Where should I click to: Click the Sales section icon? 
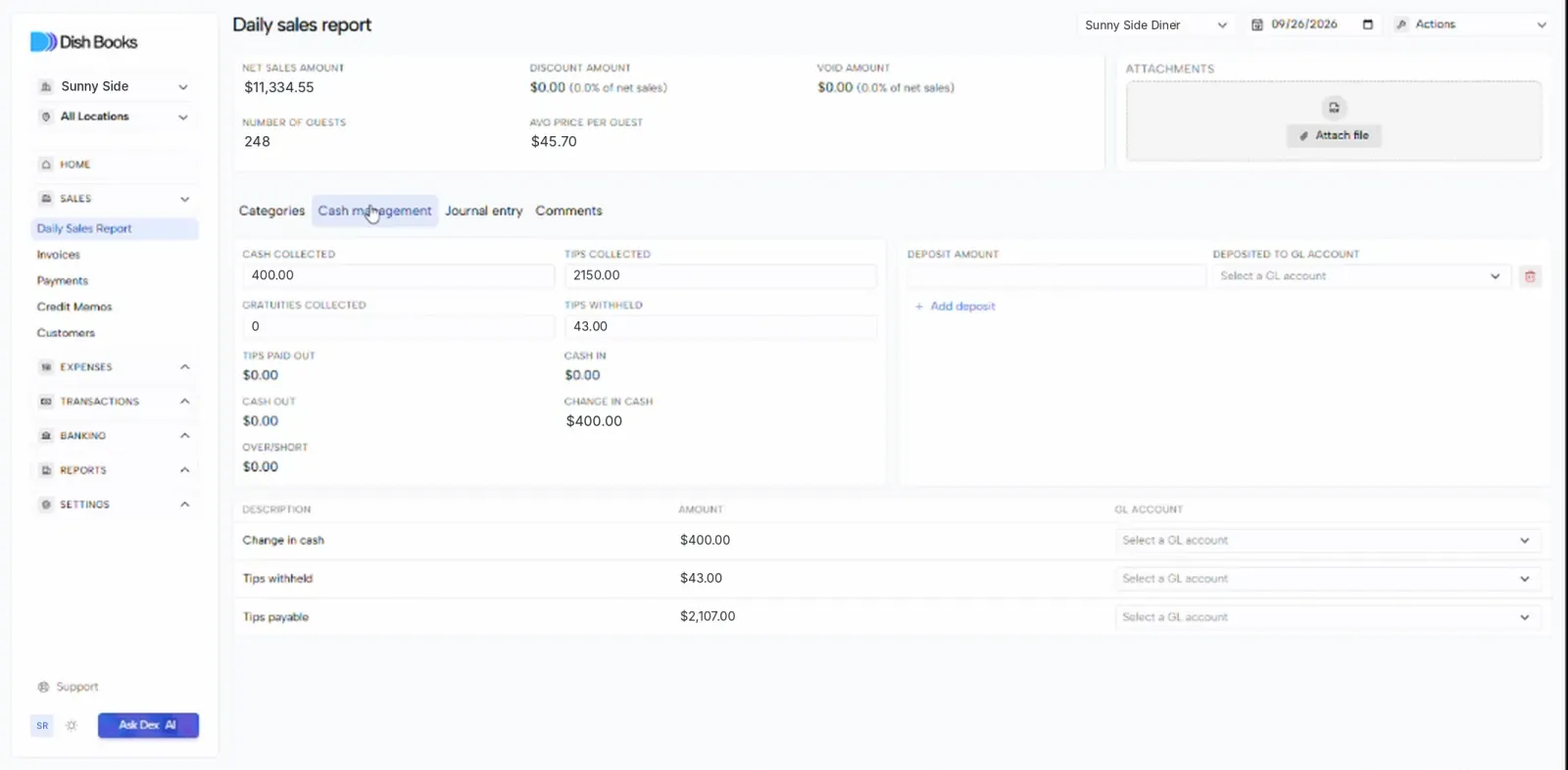[46, 199]
